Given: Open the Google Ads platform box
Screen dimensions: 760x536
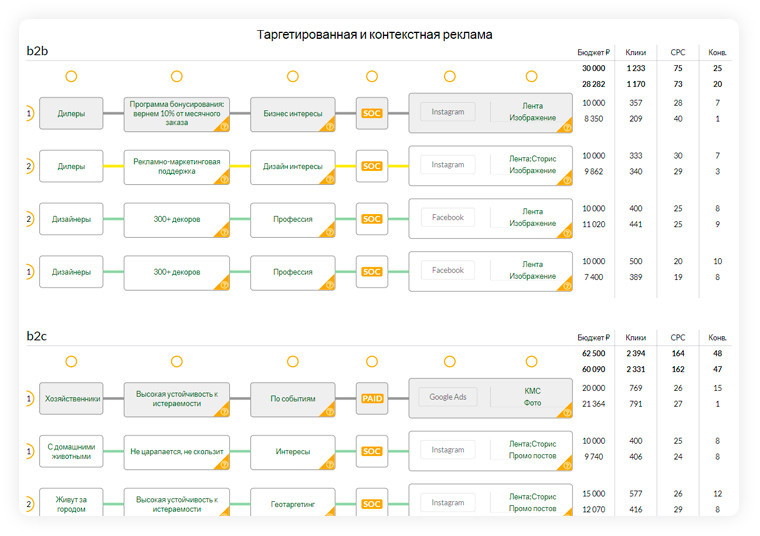Looking at the screenshot, I should pyautogui.click(x=448, y=398).
